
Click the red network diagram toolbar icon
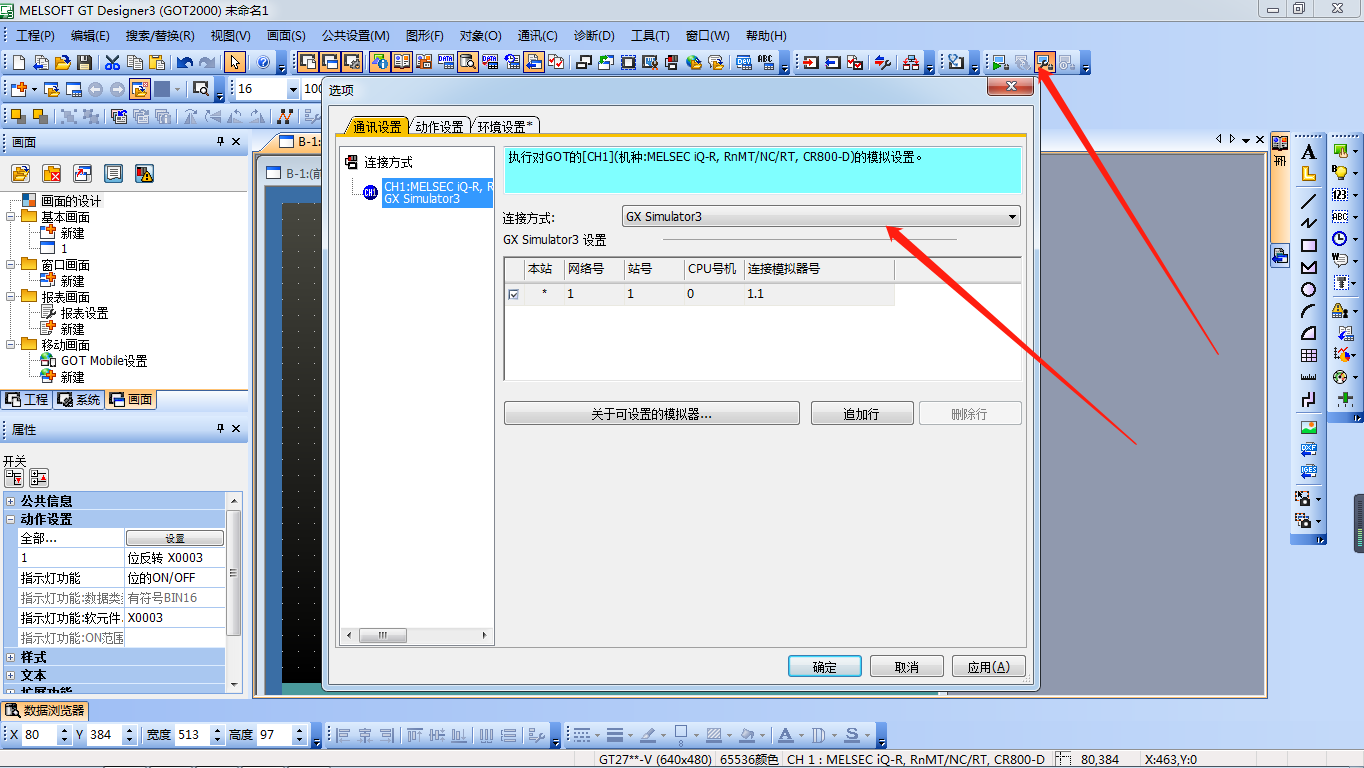coord(910,62)
